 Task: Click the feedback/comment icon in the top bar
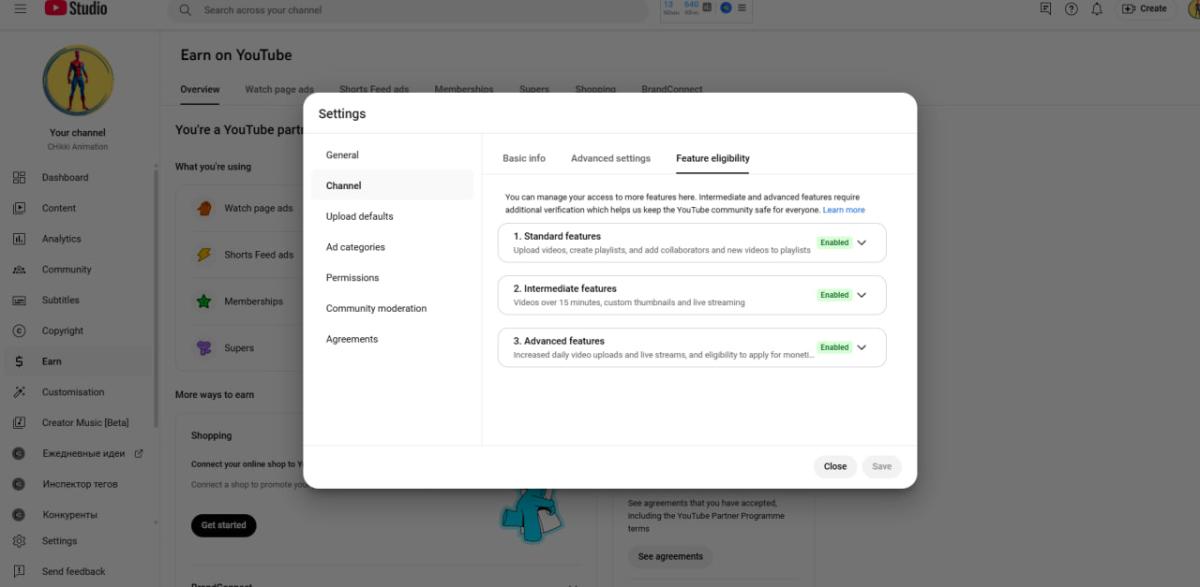(1046, 9)
